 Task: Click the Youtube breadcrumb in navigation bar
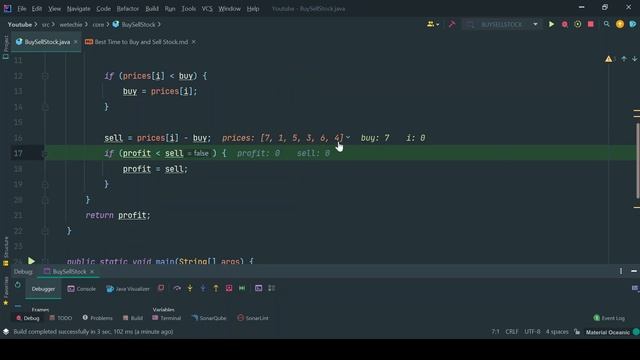[20, 24]
